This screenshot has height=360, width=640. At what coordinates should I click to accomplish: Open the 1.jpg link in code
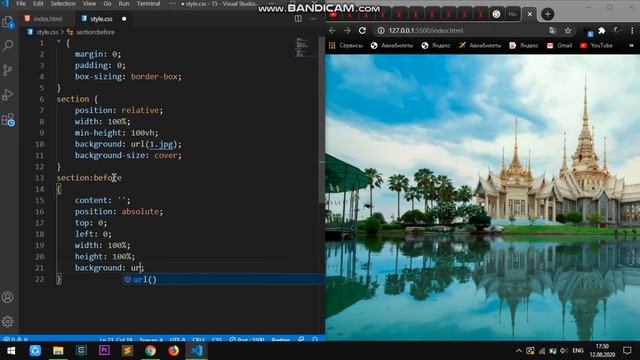[x=161, y=144]
